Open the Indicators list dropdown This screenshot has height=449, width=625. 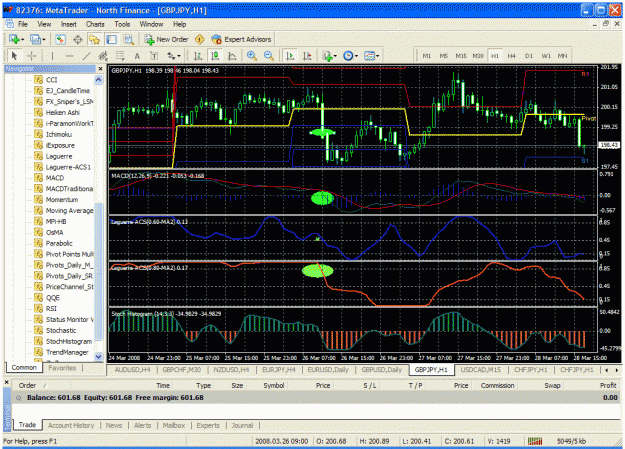pos(329,56)
